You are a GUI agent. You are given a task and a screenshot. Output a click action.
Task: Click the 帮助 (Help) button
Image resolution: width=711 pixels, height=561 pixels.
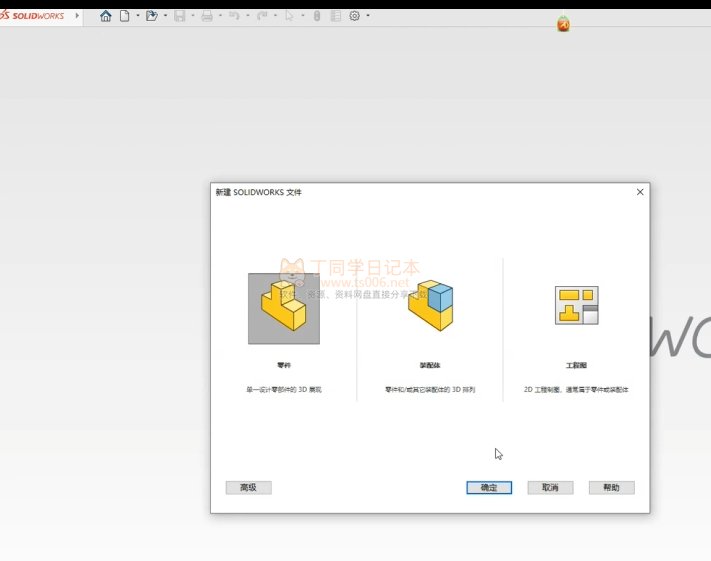[611, 488]
